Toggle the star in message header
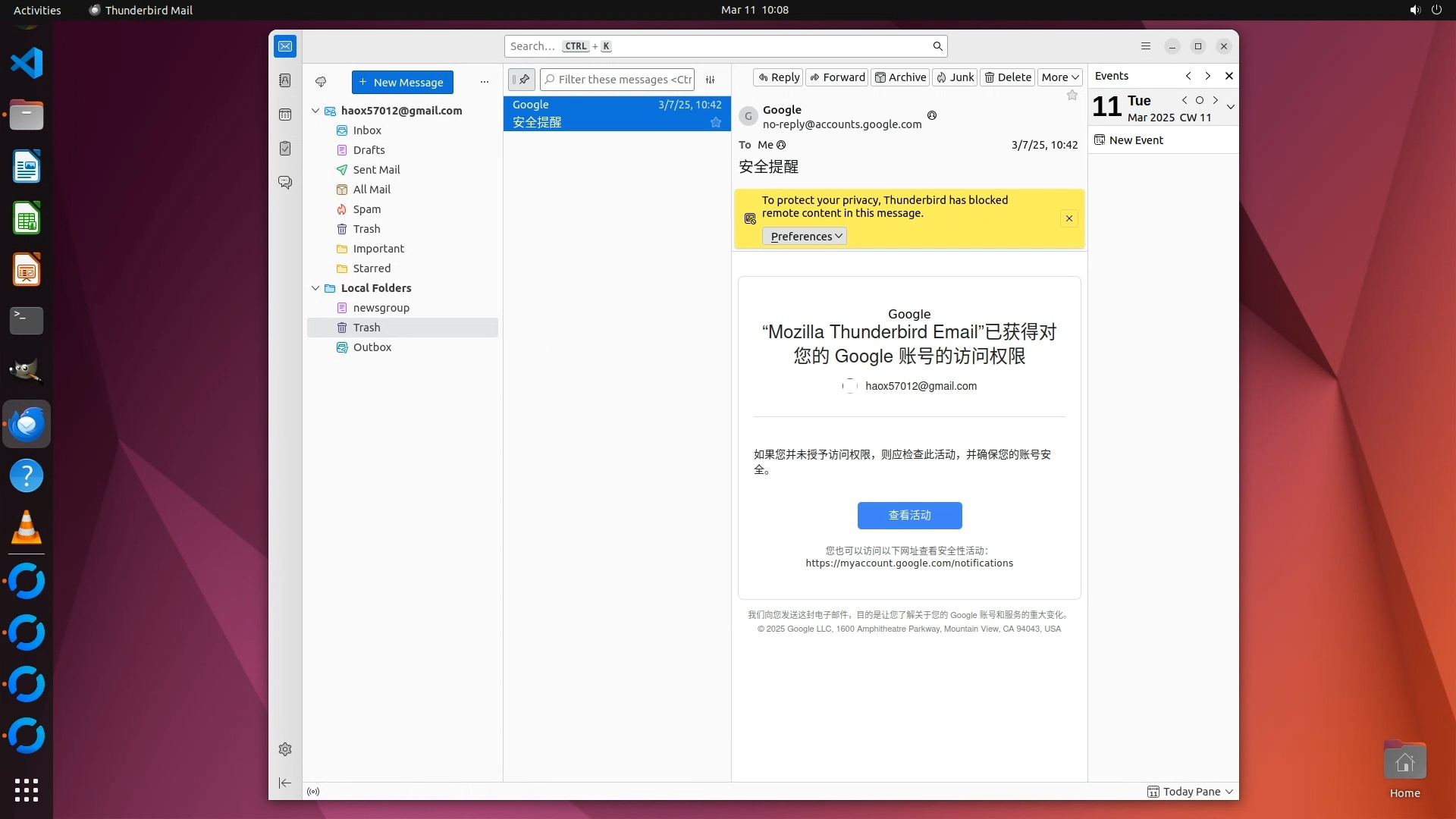 1072,96
